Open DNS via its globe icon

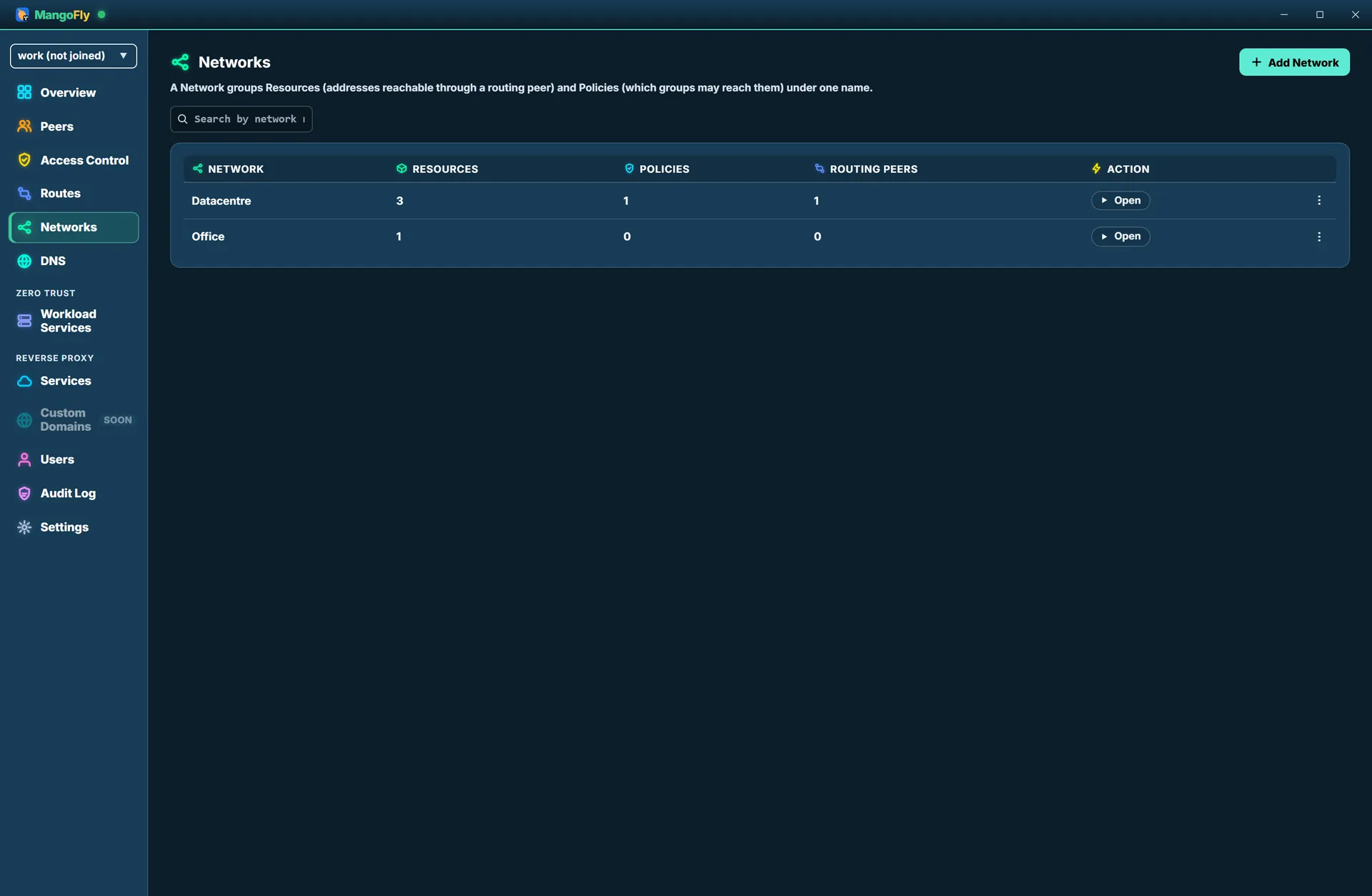point(24,261)
